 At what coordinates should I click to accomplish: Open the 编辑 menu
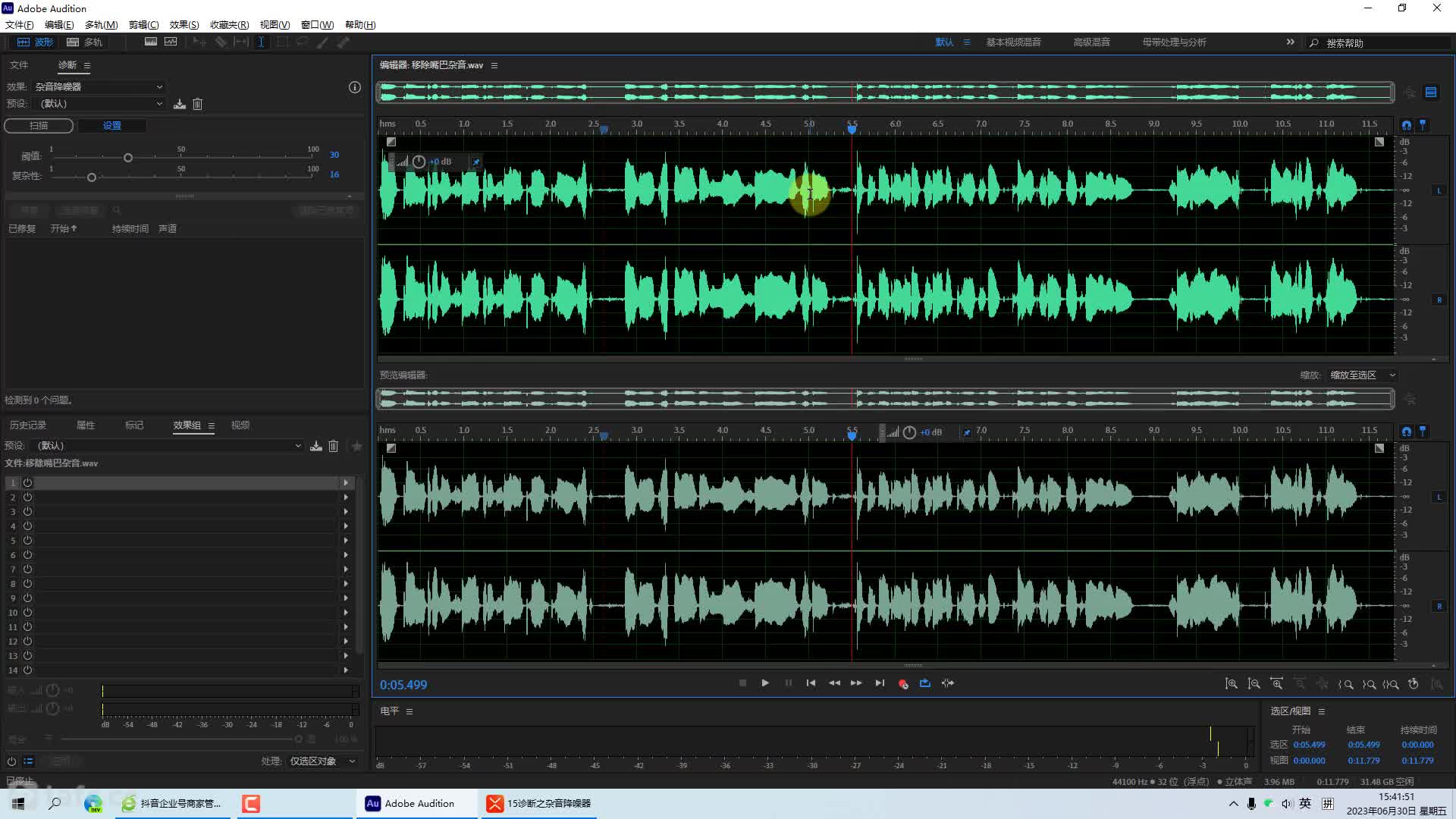pyautogui.click(x=59, y=24)
